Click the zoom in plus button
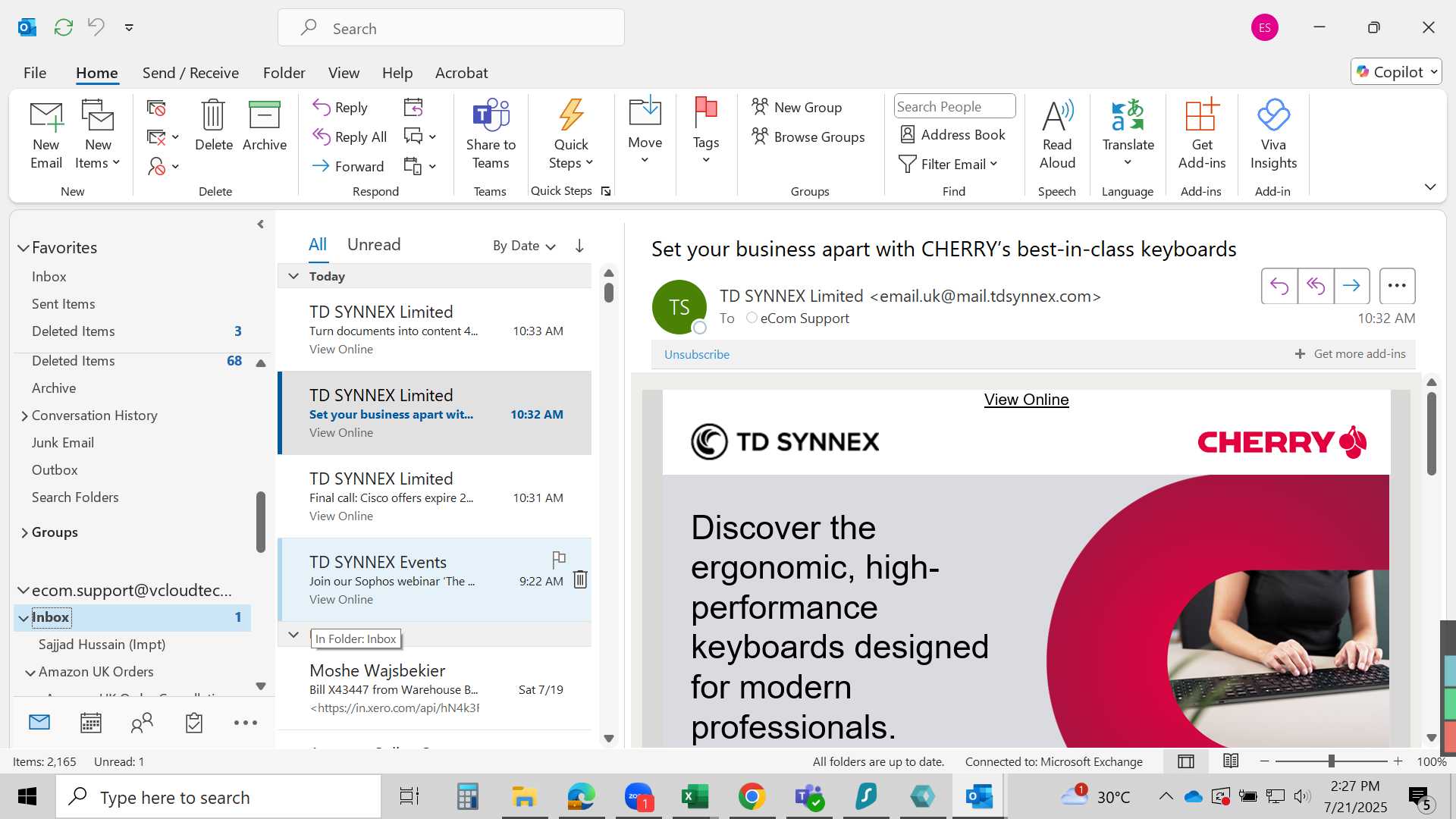Image resolution: width=1456 pixels, height=819 pixels. click(1398, 761)
